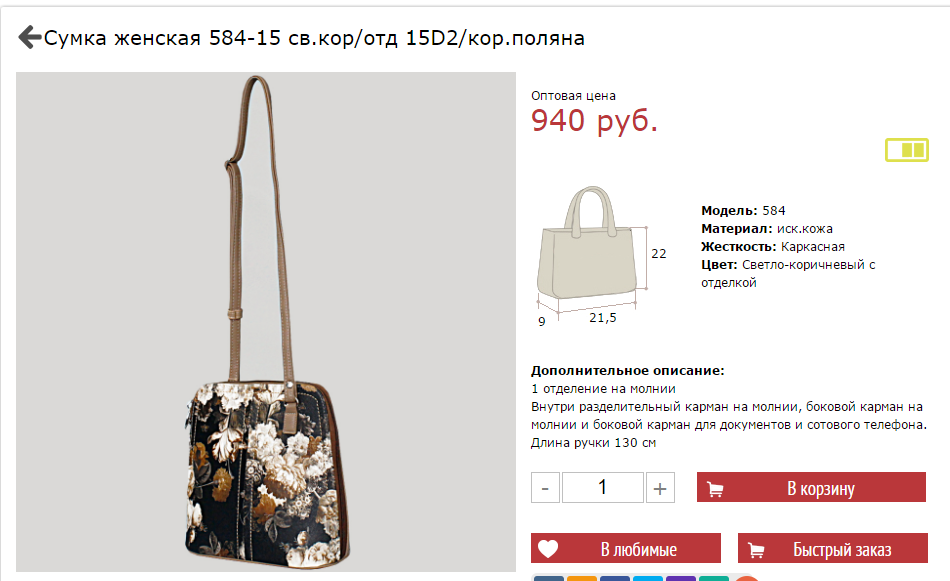Share via the light blue social button
950x581 pixels.
(x=648, y=579)
